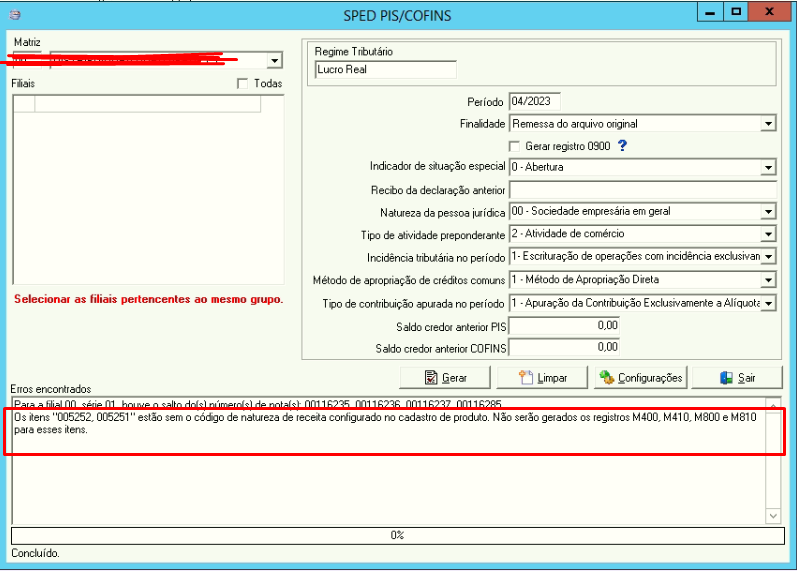Viewport: 797px width, 571px height.
Task: Click red text Selecionar as filiais pertencentes
Action: coord(148,299)
